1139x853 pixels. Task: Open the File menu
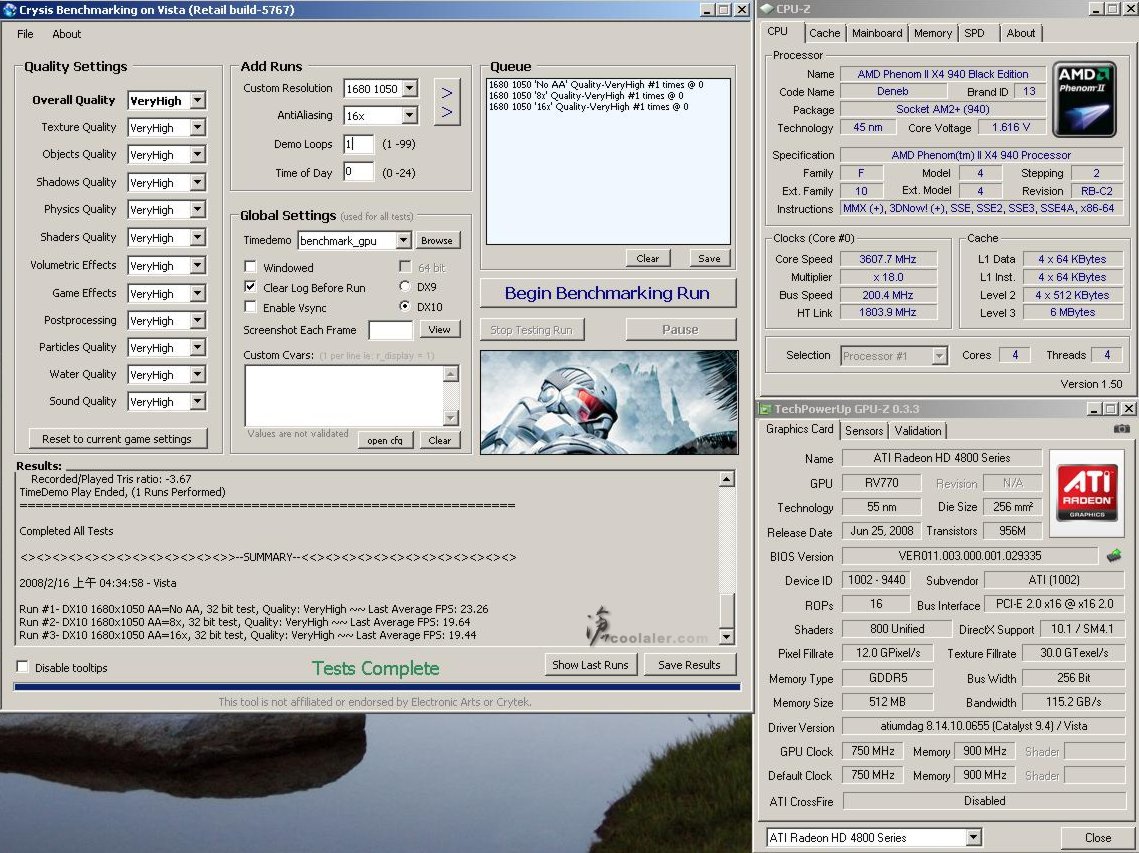[25, 34]
